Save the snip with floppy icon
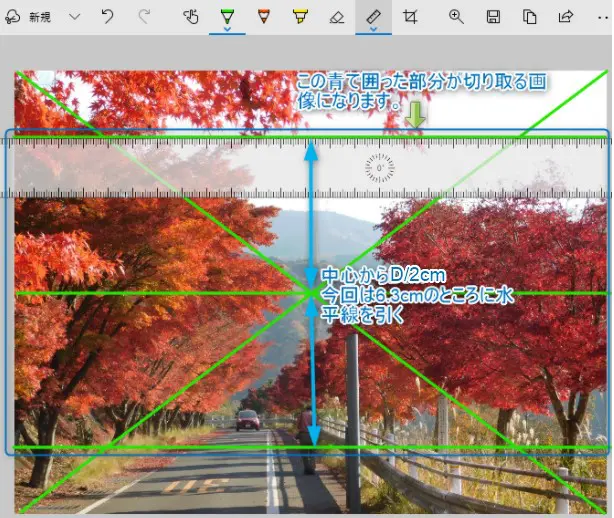The image size is (614, 518). tap(493, 17)
